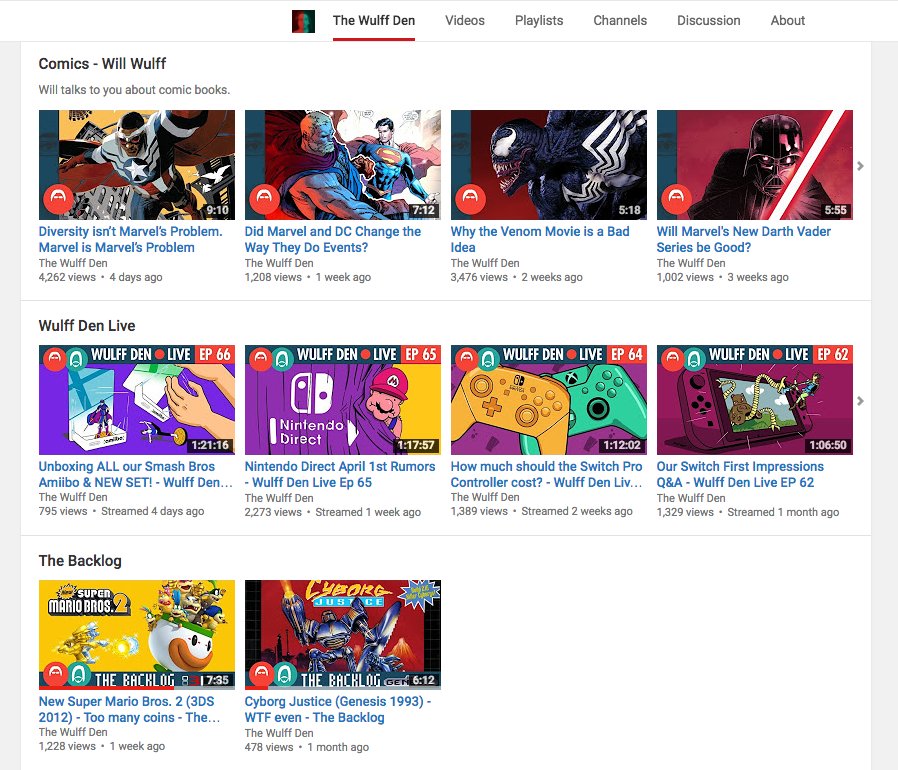The image size is (898, 770).
Task: Open the Comics - Will Wulff playlist heading
Action: click(x=102, y=64)
